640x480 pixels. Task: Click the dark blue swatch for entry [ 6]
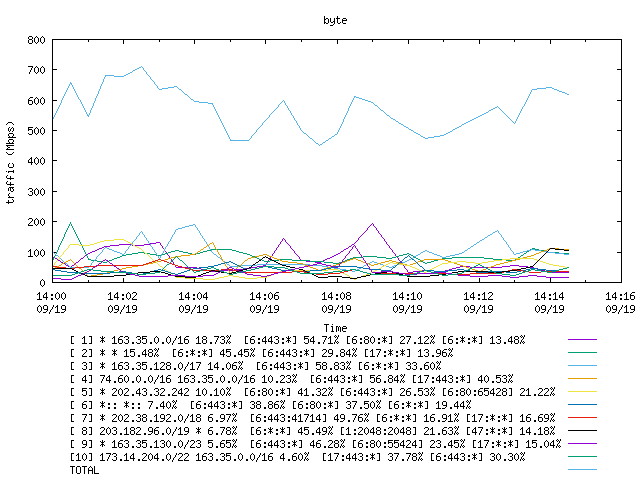point(582,405)
